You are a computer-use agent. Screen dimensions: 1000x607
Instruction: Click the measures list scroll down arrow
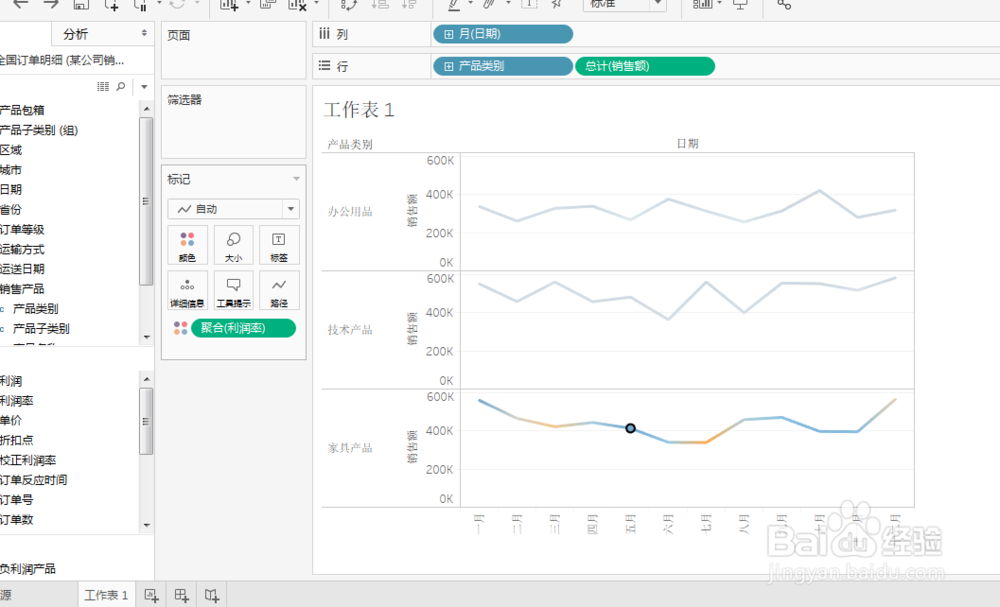click(x=147, y=525)
